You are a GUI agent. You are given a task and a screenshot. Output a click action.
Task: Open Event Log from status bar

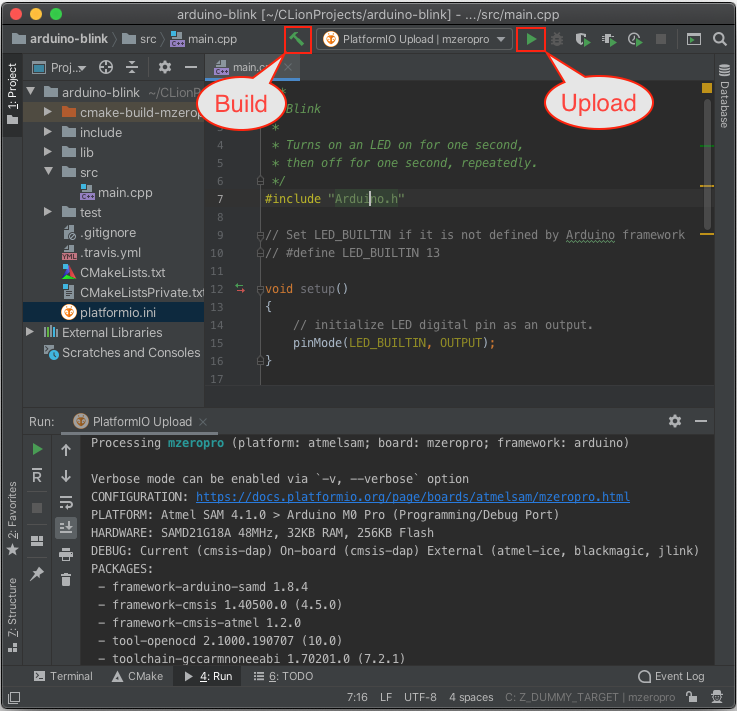[671, 676]
